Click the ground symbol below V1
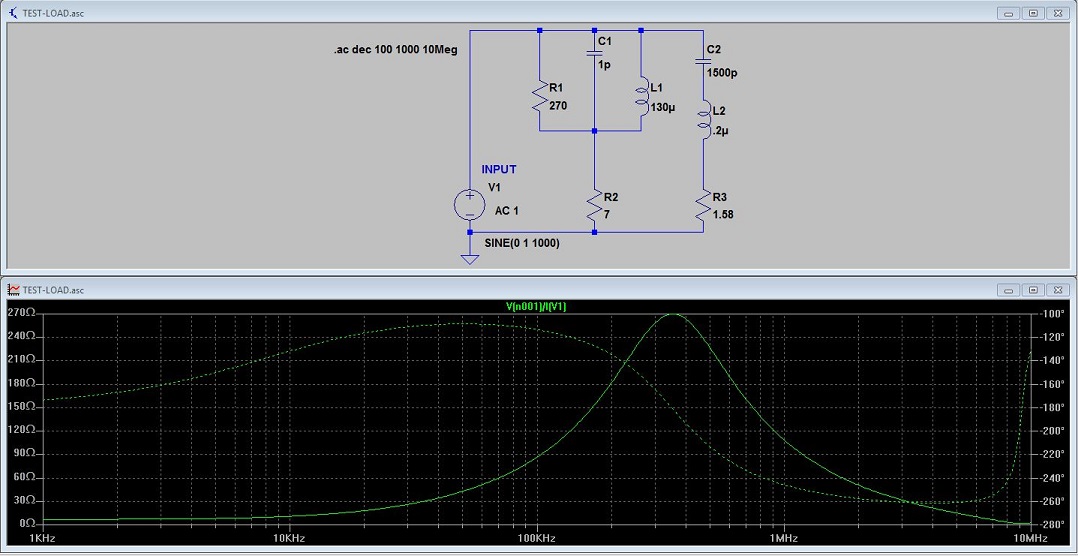The image size is (1078, 556). pyautogui.click(x=470, y=259)
